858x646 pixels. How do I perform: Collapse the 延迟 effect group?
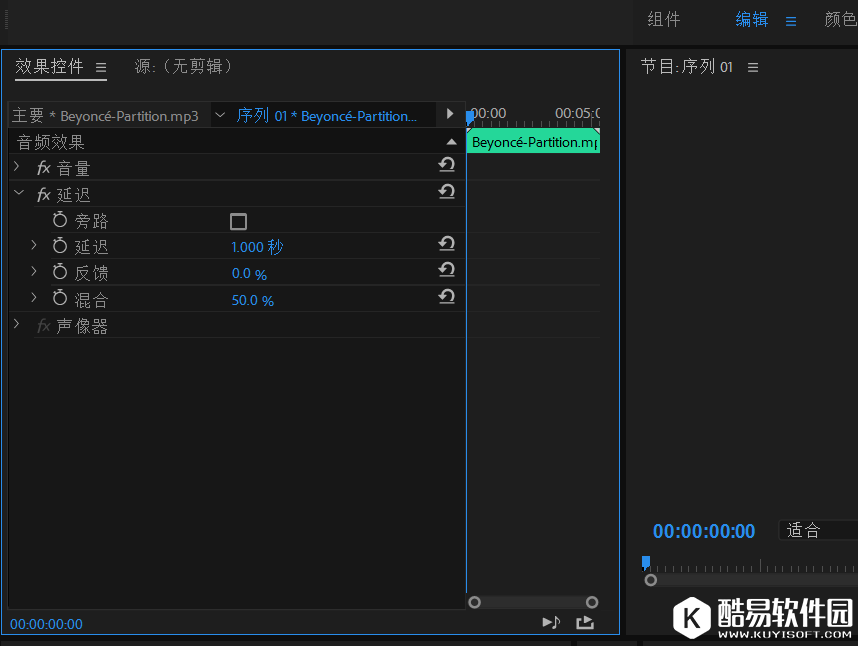click(x=18, y=194)
